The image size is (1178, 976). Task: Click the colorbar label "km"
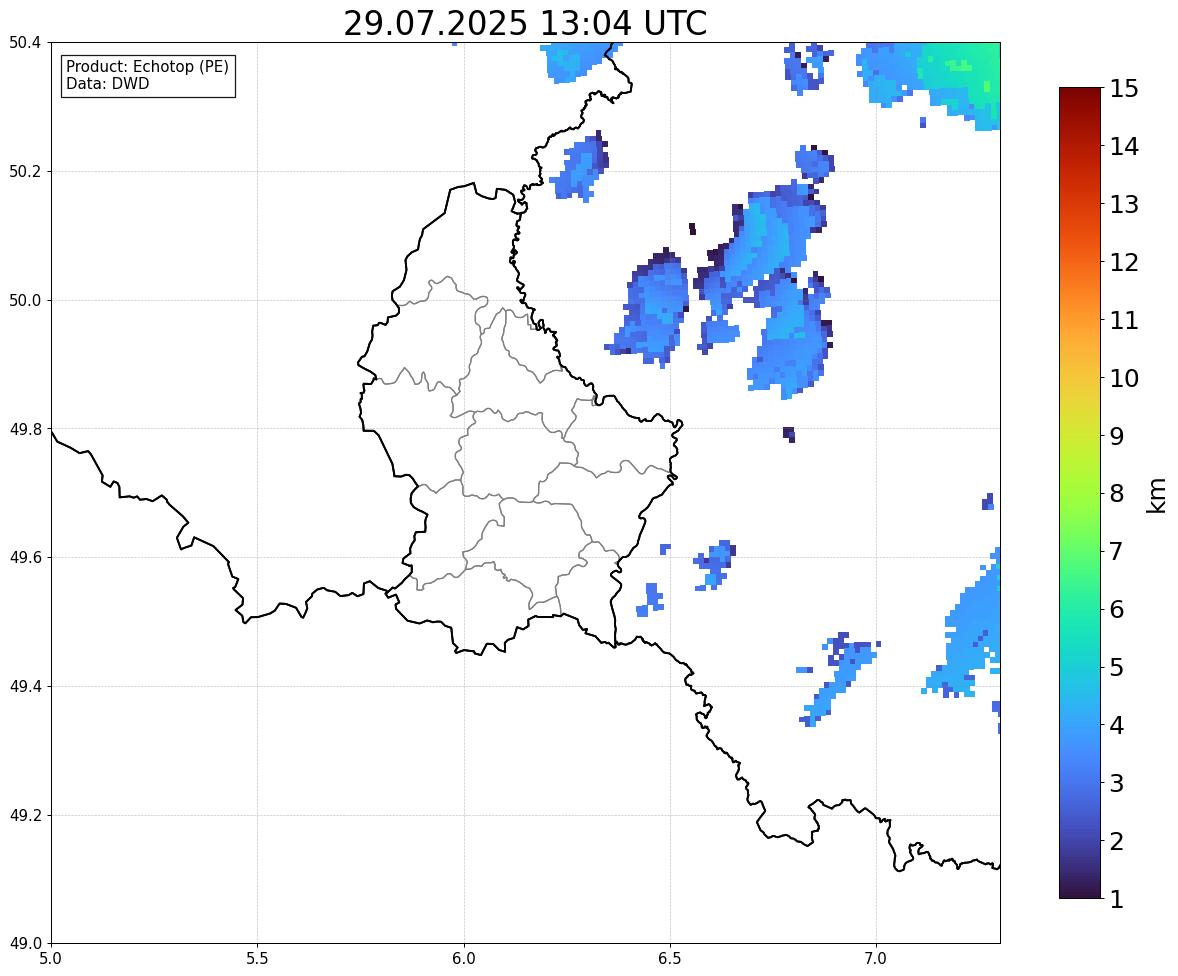pos(1157,495)
